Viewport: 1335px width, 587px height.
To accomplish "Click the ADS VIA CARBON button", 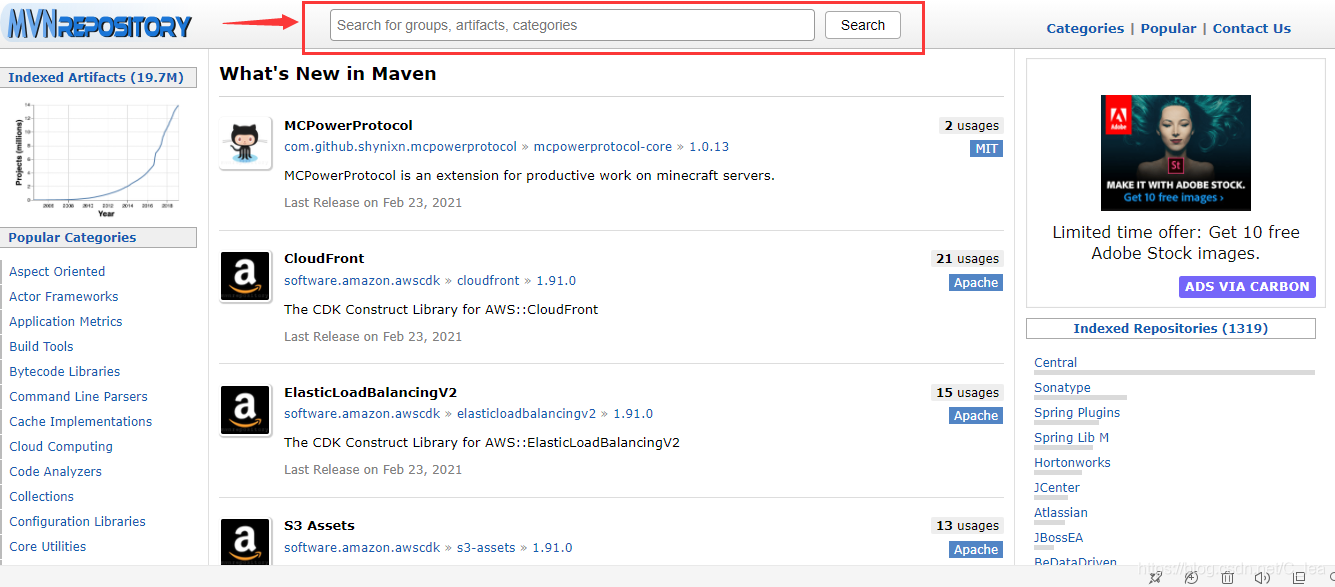I will [1247, 286].
